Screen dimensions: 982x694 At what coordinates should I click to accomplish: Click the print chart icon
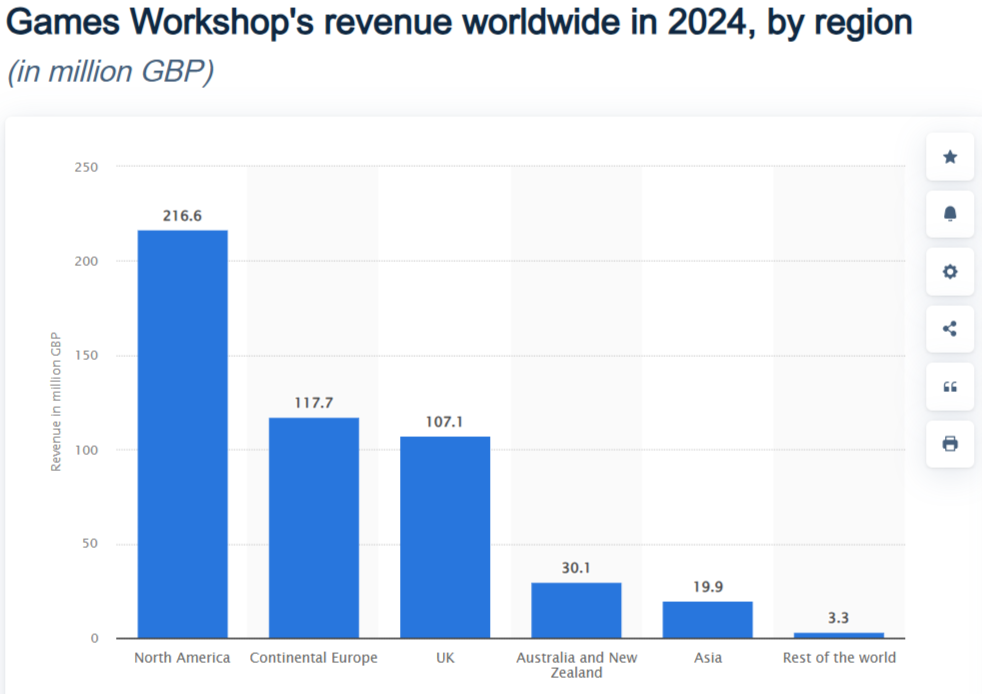pos(950,443)
